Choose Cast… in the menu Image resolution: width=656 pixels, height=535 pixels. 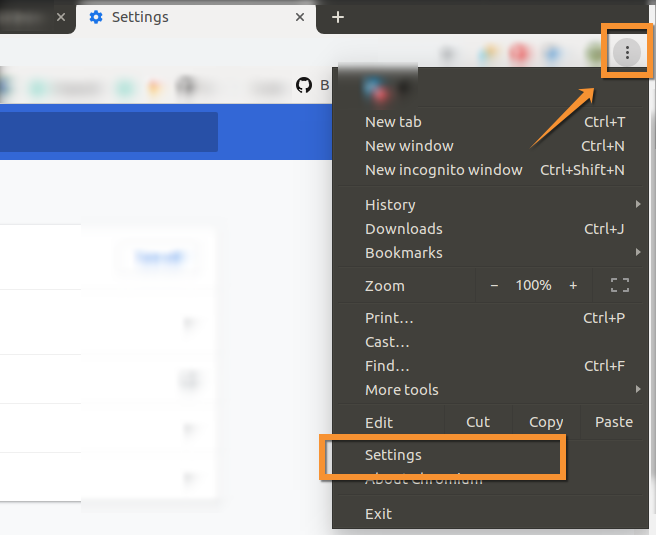(x=387, y=342)
